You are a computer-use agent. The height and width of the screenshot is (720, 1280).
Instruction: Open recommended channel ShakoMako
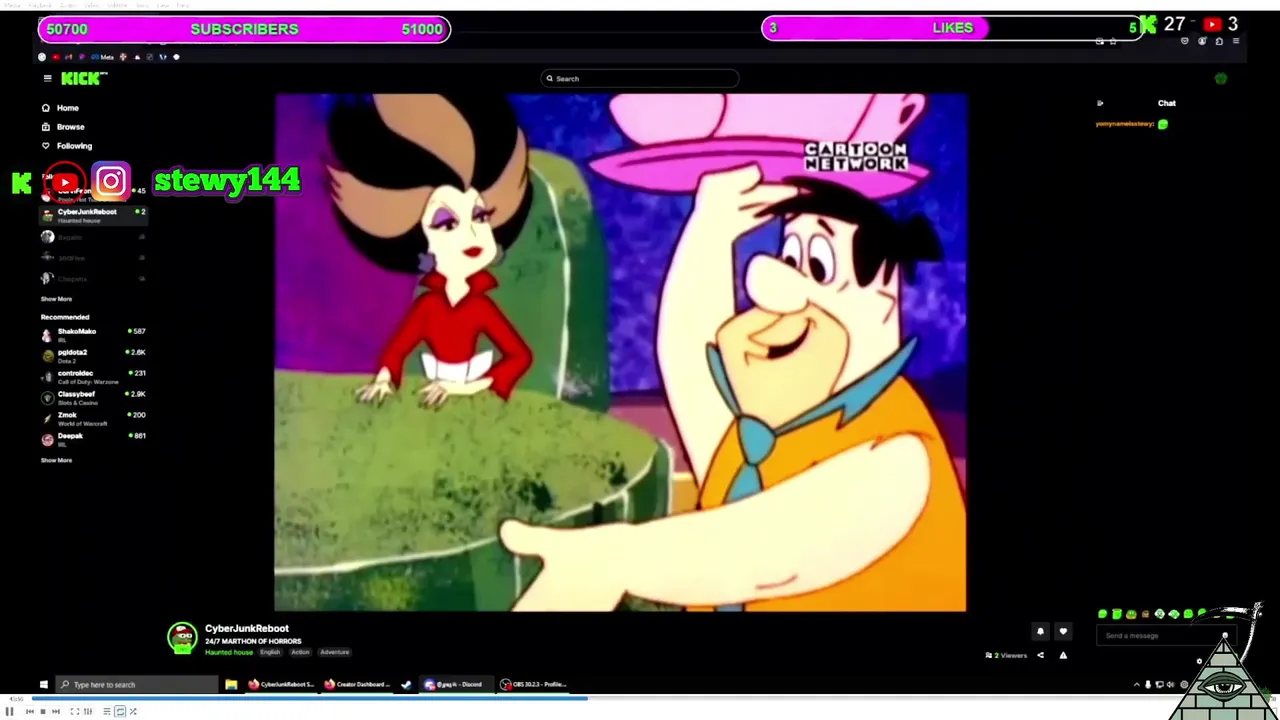[x=93, y=334]
